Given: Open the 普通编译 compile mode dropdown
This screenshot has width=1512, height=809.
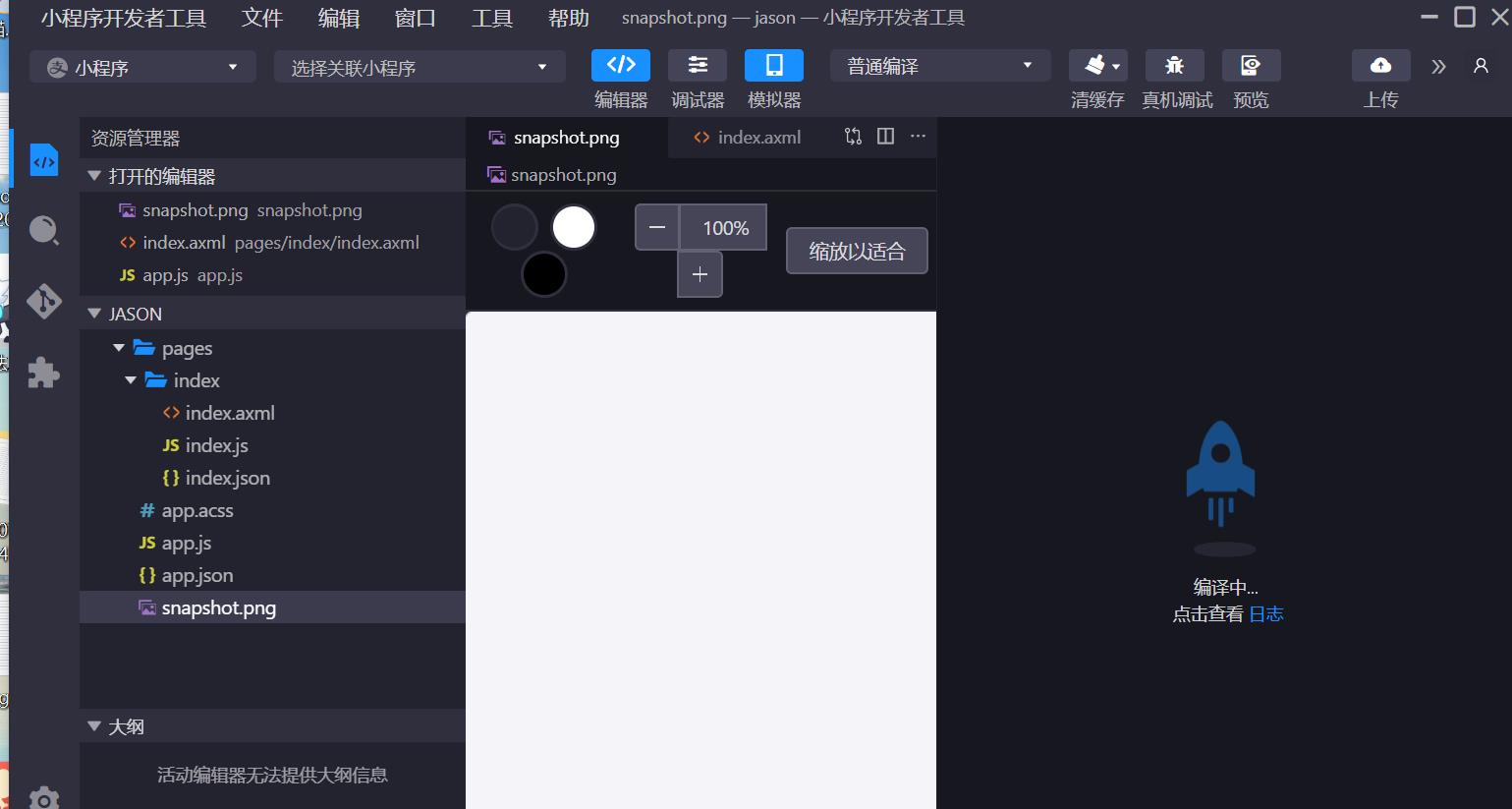Looking at the screenshot, I should 940,66.
